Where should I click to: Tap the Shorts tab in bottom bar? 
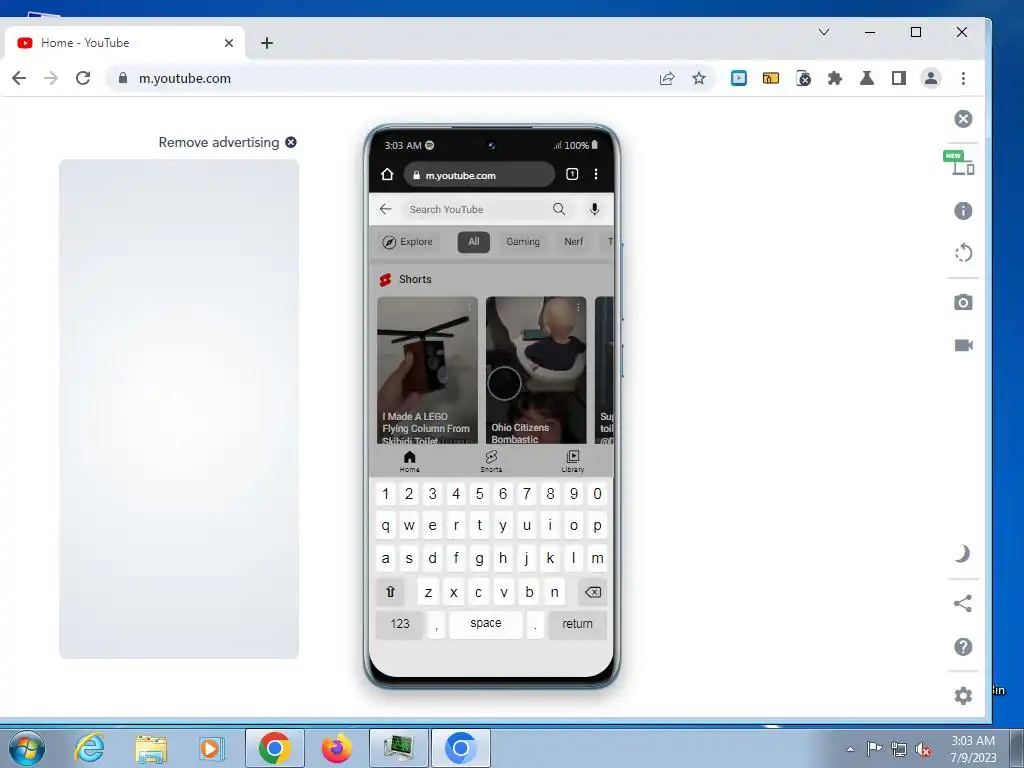pyautogui.click(x=491, y=461)
